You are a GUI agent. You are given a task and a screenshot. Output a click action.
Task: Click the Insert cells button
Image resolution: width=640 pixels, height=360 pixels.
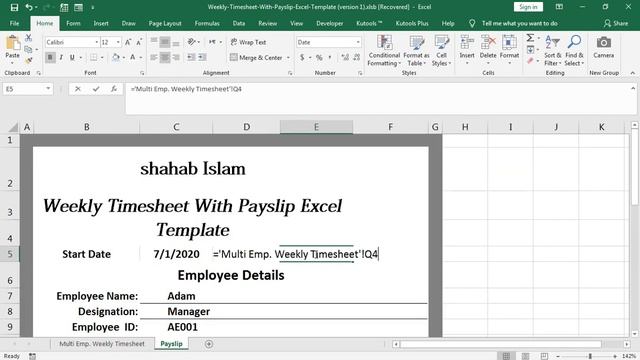point(467,50)
